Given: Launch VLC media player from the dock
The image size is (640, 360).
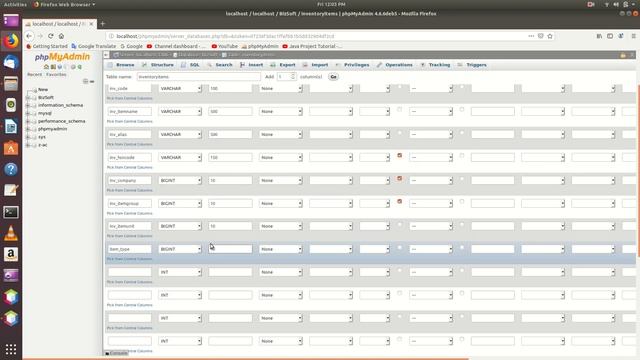Looking at the screenshot, I should click(x=11, y=233).
